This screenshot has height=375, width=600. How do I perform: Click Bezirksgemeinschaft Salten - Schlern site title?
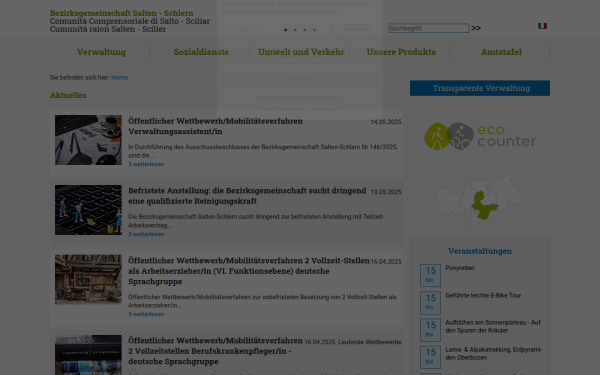click(122, 13)
